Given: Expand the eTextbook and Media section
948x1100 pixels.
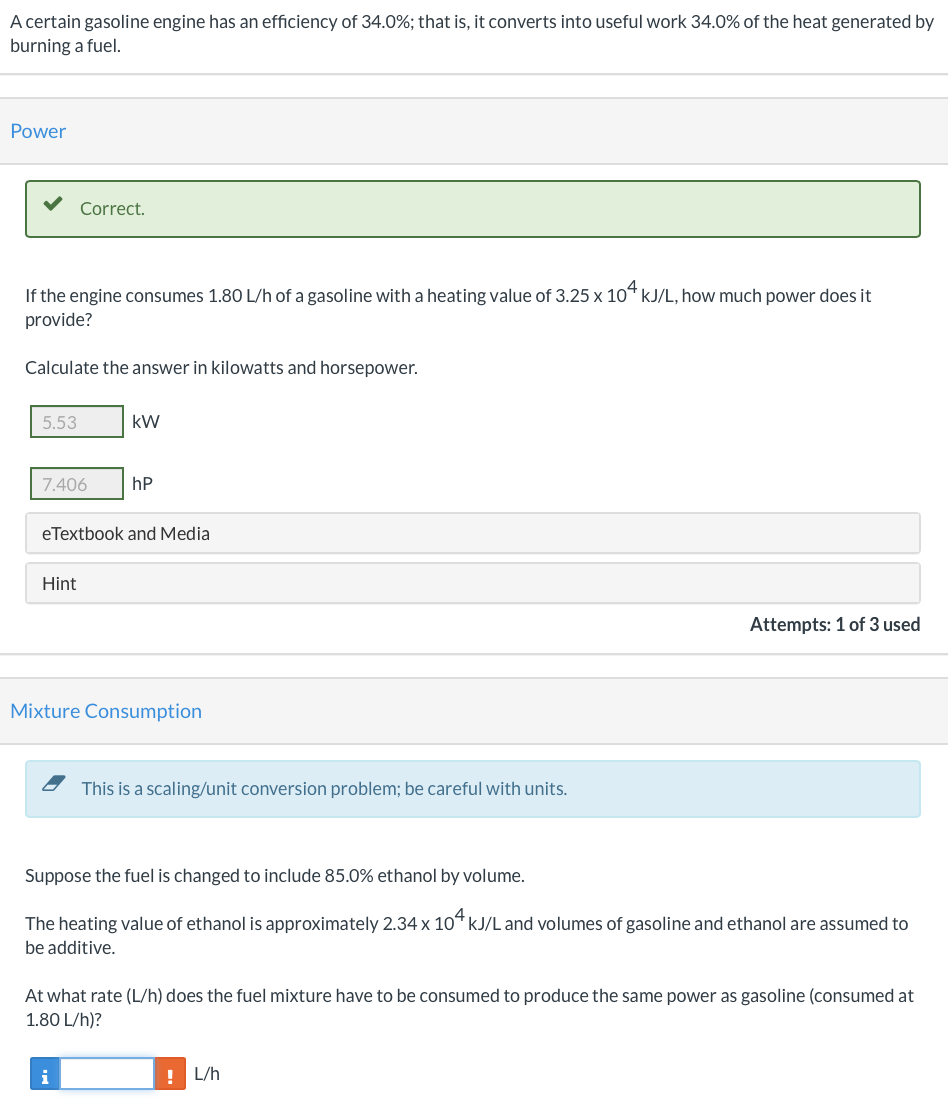Looking at the screenshot, I should pos(125,533).
